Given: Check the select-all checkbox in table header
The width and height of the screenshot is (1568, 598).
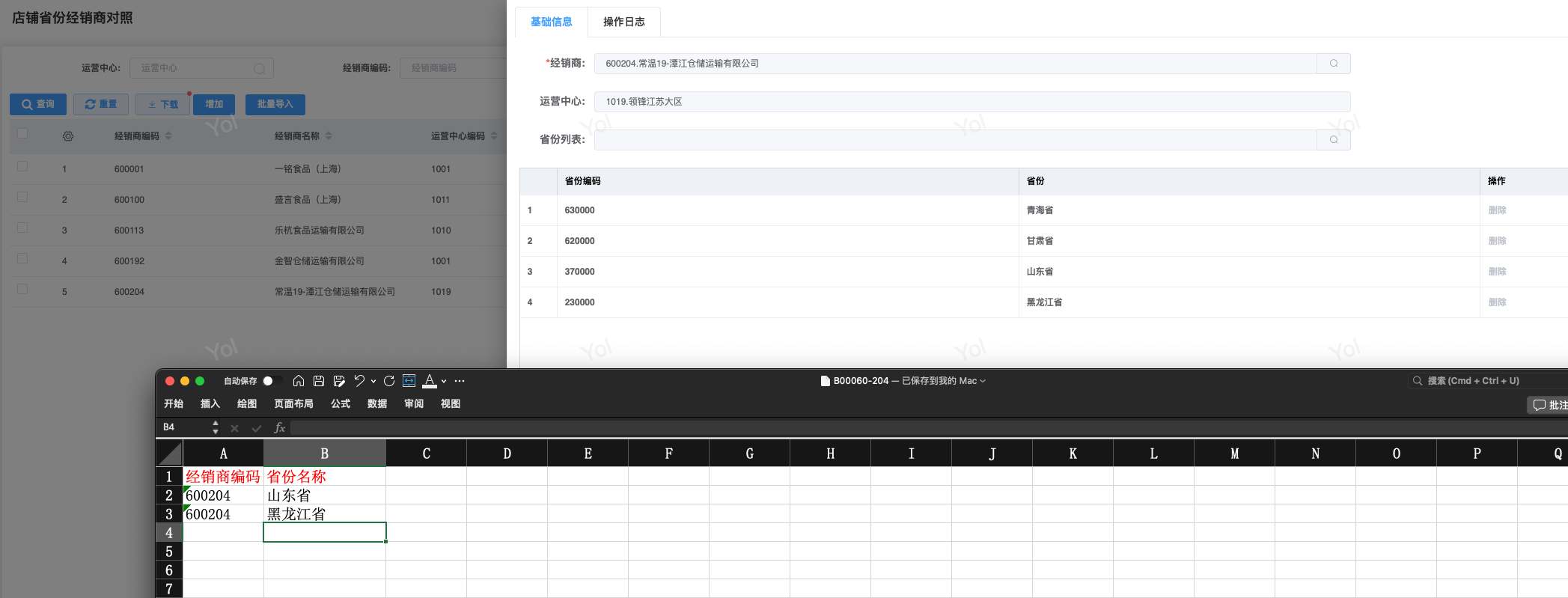Looking at the screenshot, I should click(x=22, y=133).
